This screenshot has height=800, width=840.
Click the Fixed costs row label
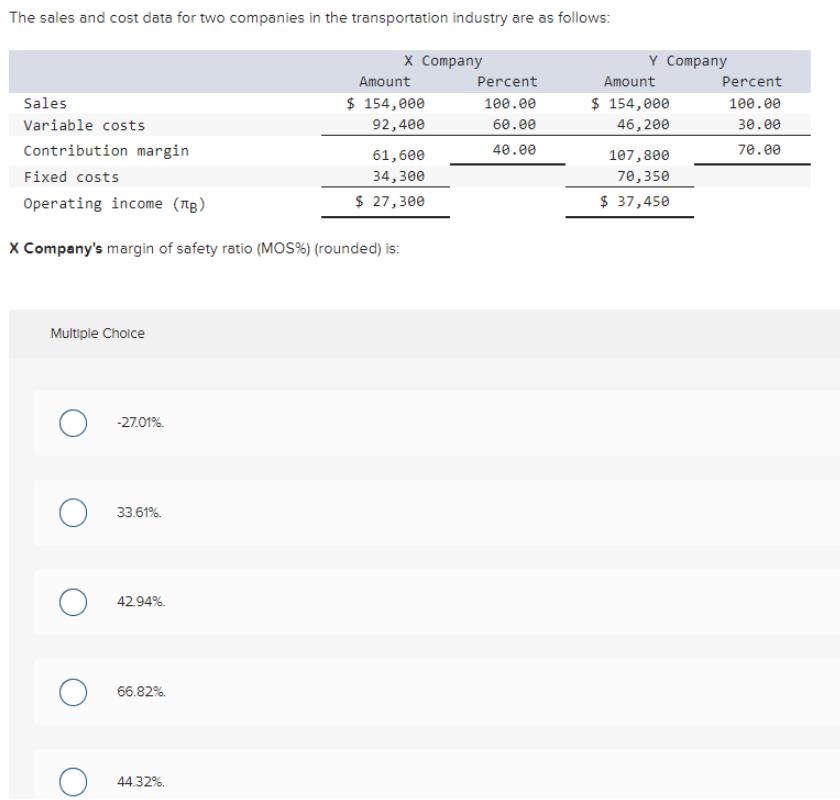coord(71,177)
